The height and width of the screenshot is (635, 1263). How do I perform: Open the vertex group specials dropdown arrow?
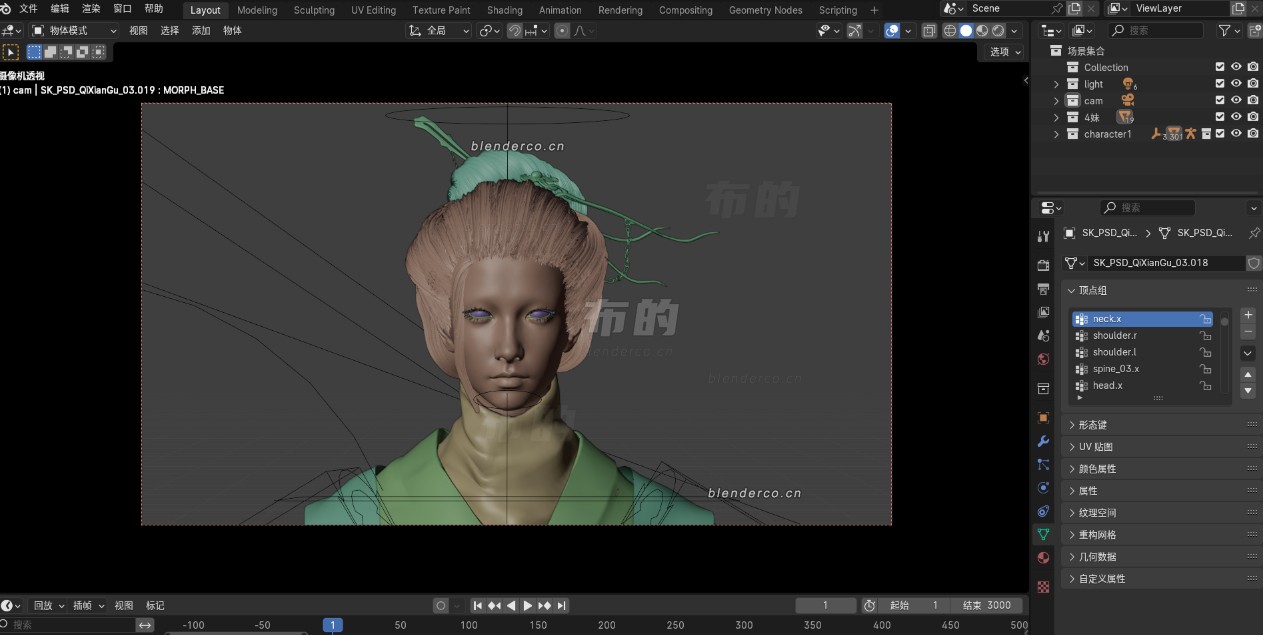1248,353
